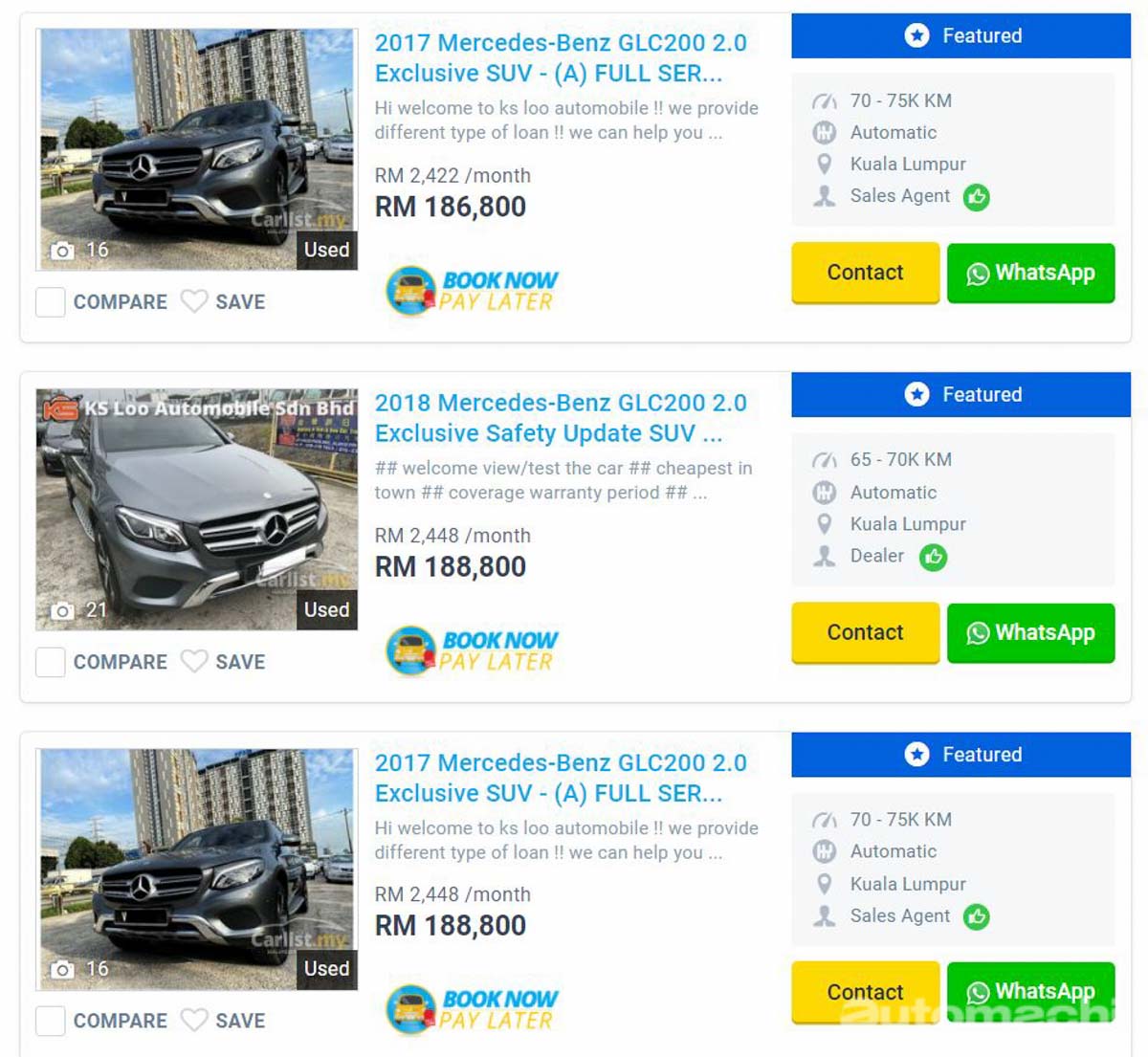The width and height of the screenshot is (1148, 1057).
Task: Click WhatsApp button for first listing
Action: coord(1030,273)
